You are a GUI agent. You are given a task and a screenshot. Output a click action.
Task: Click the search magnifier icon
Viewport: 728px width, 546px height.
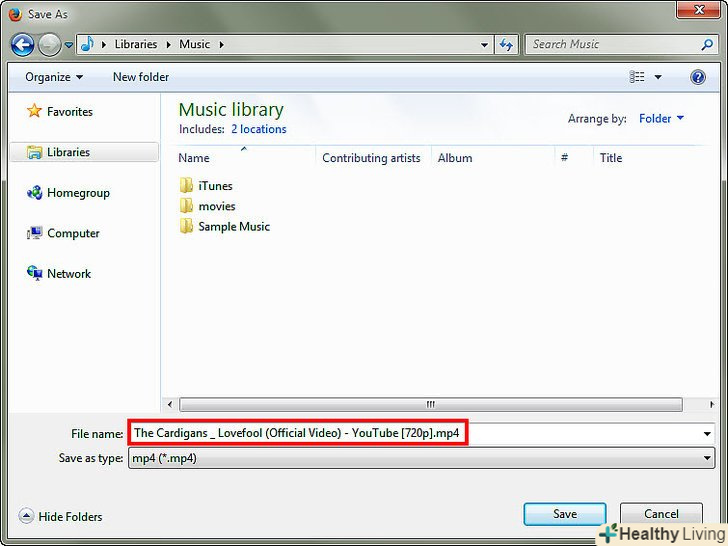tap(707, 45)
